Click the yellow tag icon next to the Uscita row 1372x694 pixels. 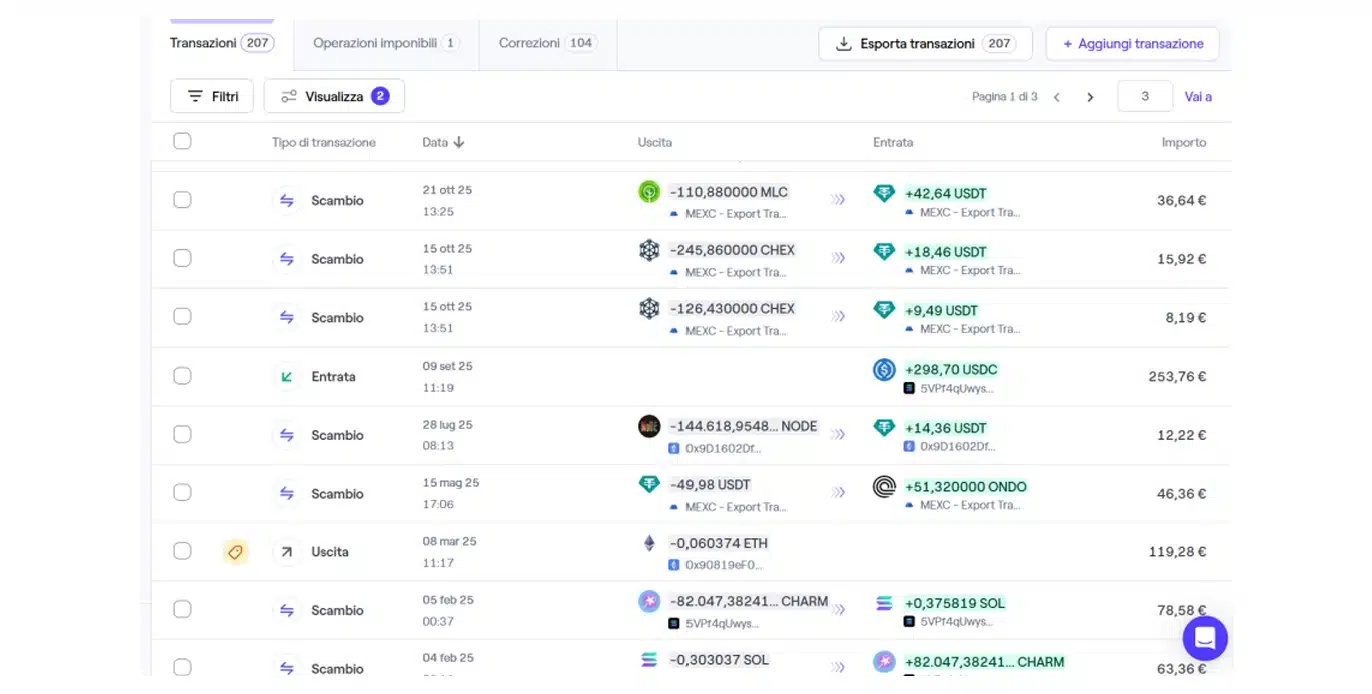click(236, 551)
